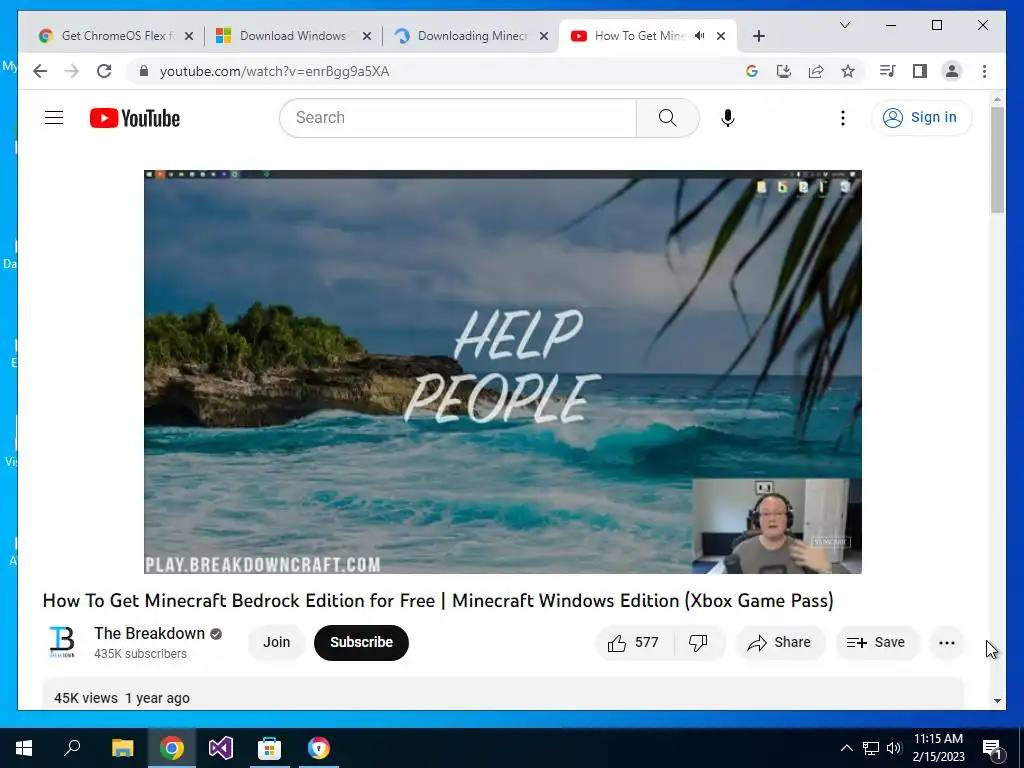Screen dimensions: 1024x768
Task: Mute the tab via speaker icon
Action: (x=699, y=36)
